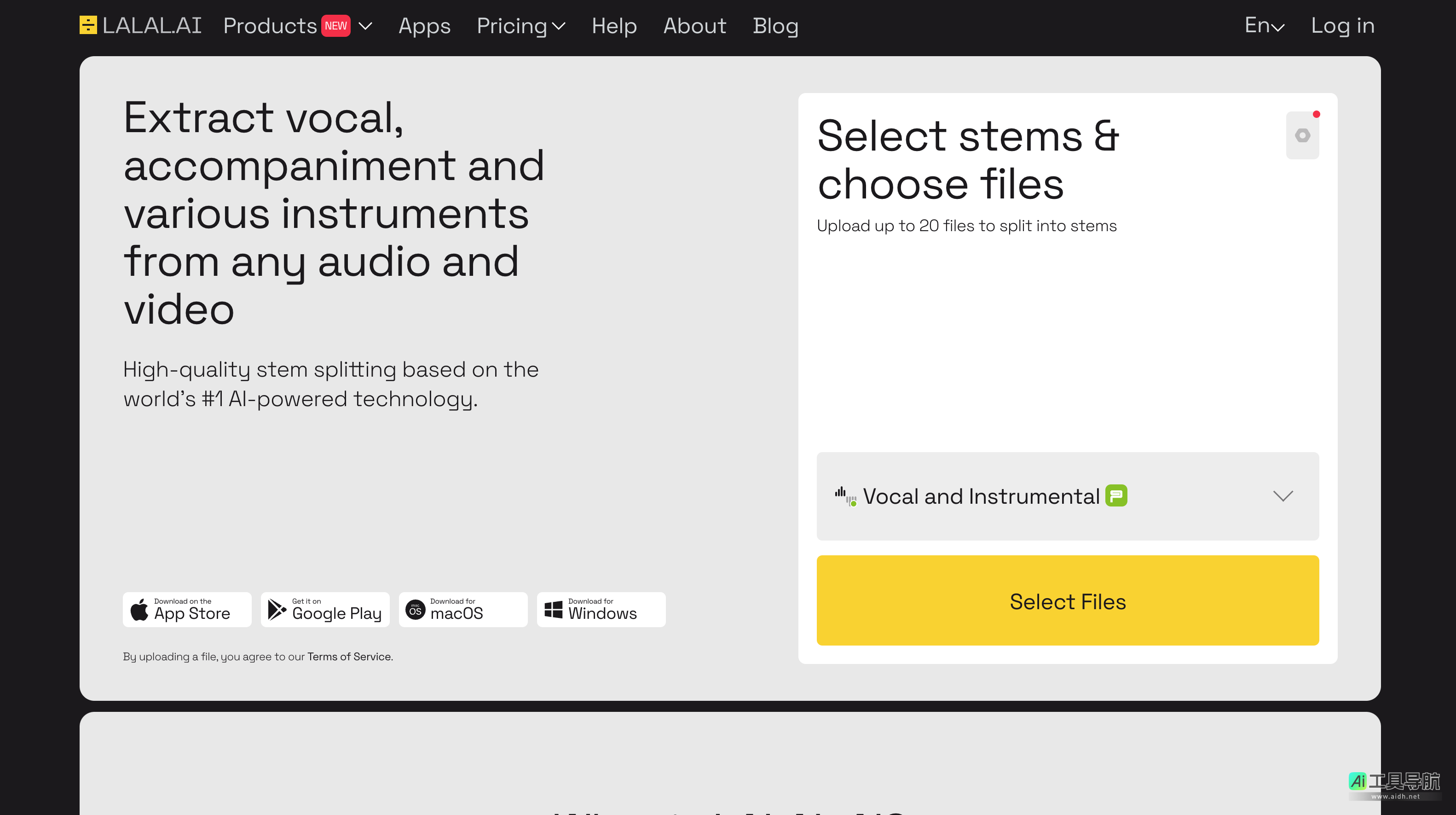The image size is (1456, 815).
Task: Click the Google Play badge
Action: click(x=325, y=609)
